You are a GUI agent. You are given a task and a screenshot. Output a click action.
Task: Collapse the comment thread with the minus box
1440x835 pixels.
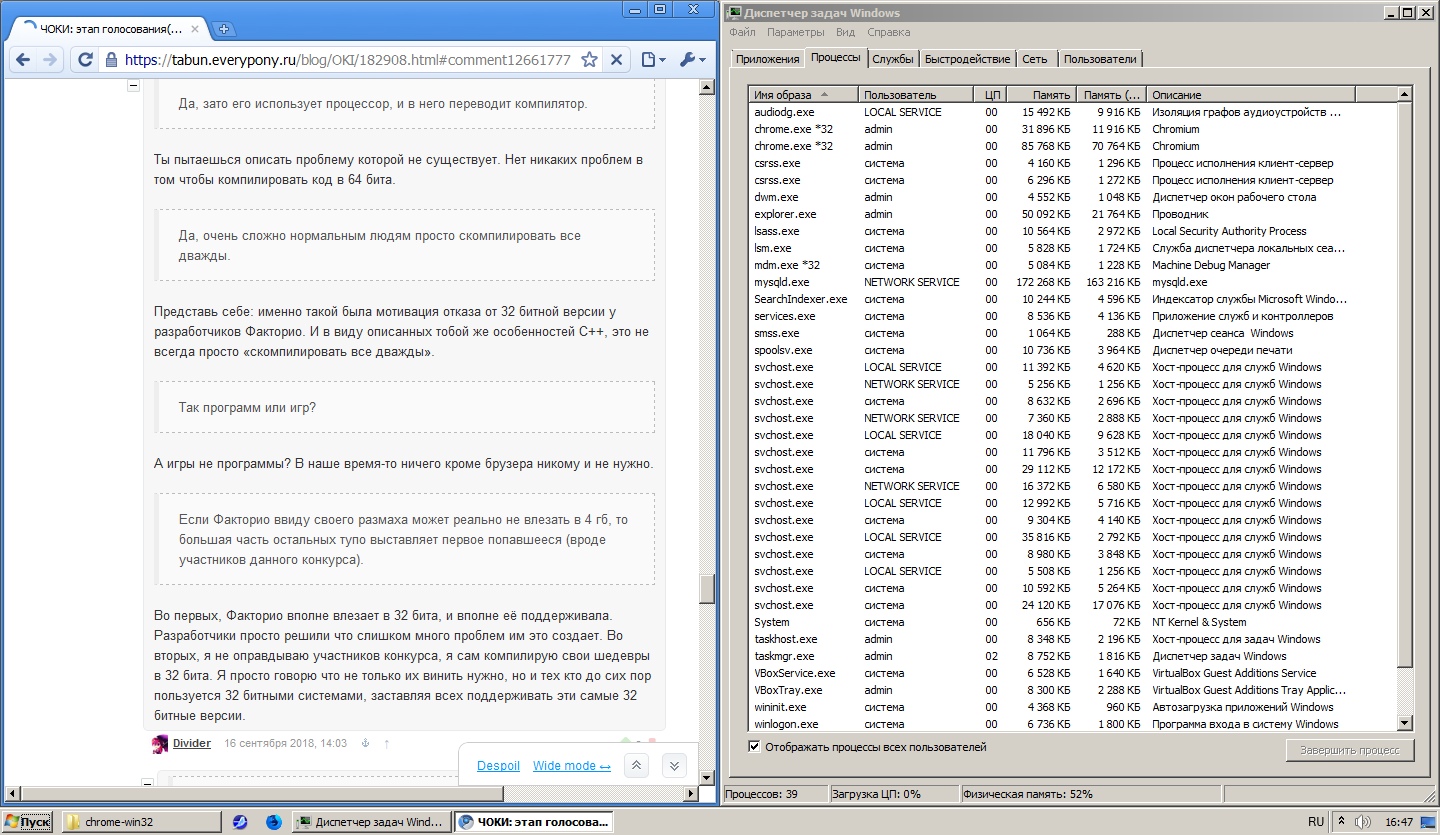click(133, 86)
